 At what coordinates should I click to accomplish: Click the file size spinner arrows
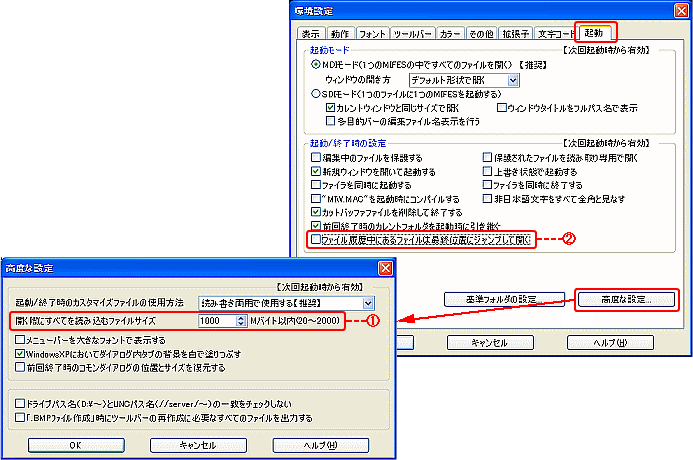point(240,321)
